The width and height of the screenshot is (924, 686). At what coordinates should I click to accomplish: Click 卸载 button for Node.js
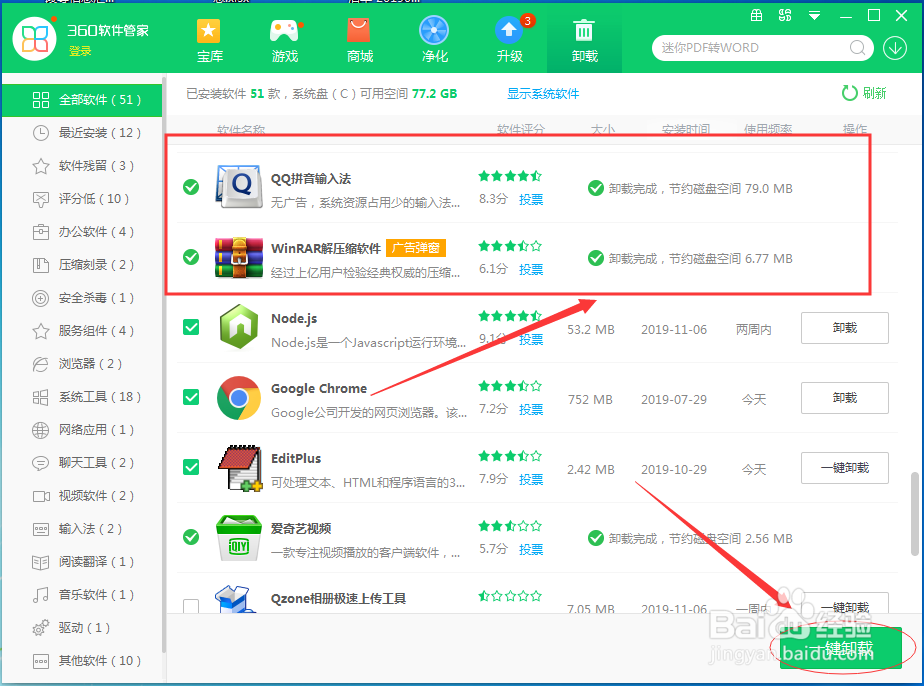[844, 328]
